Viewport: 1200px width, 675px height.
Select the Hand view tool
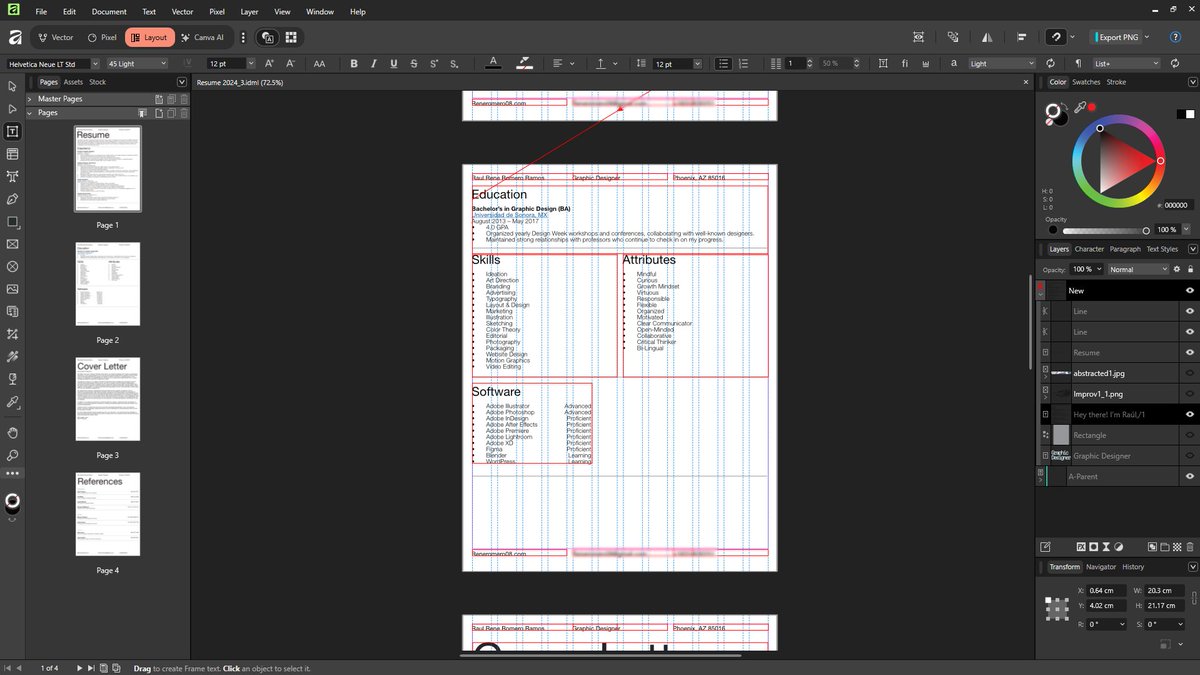(13, 433)
